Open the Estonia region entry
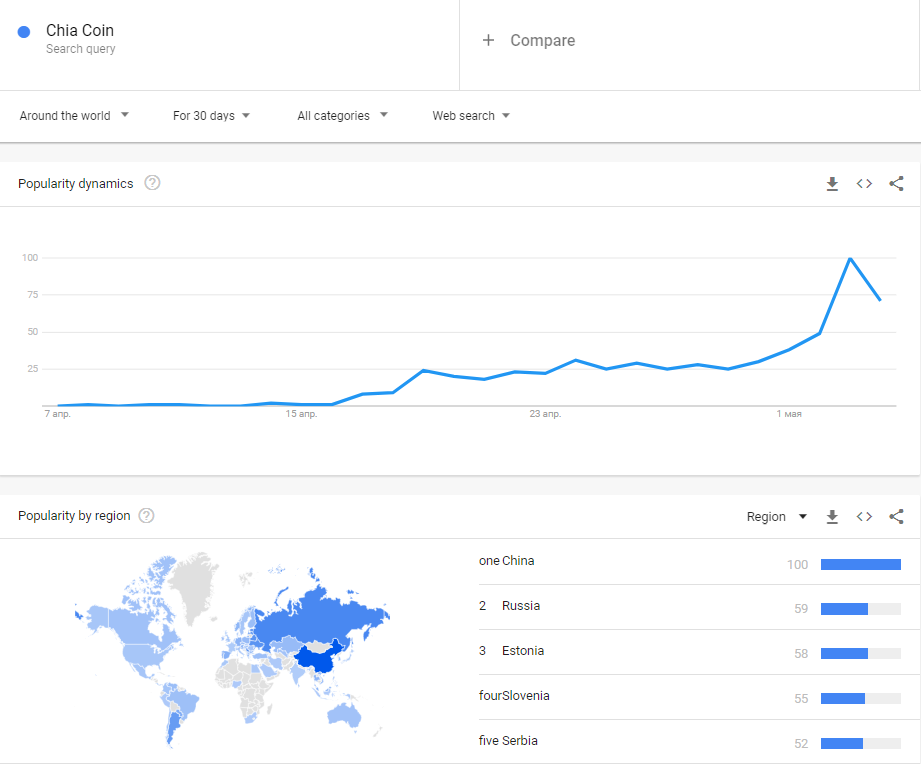921x764 pixels. point(523,651)
